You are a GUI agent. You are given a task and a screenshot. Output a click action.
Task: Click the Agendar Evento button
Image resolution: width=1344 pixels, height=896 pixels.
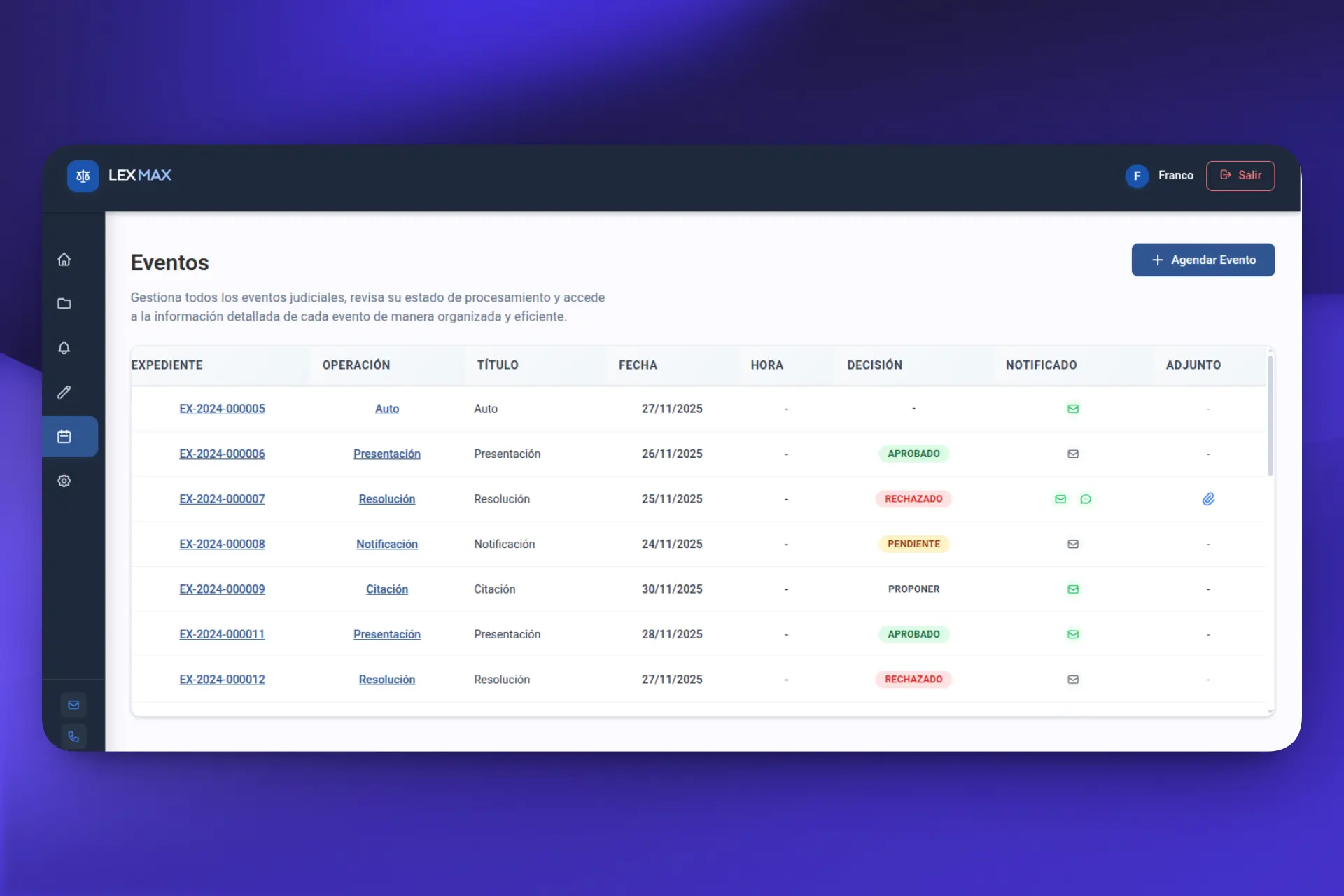coord(1203,260)
